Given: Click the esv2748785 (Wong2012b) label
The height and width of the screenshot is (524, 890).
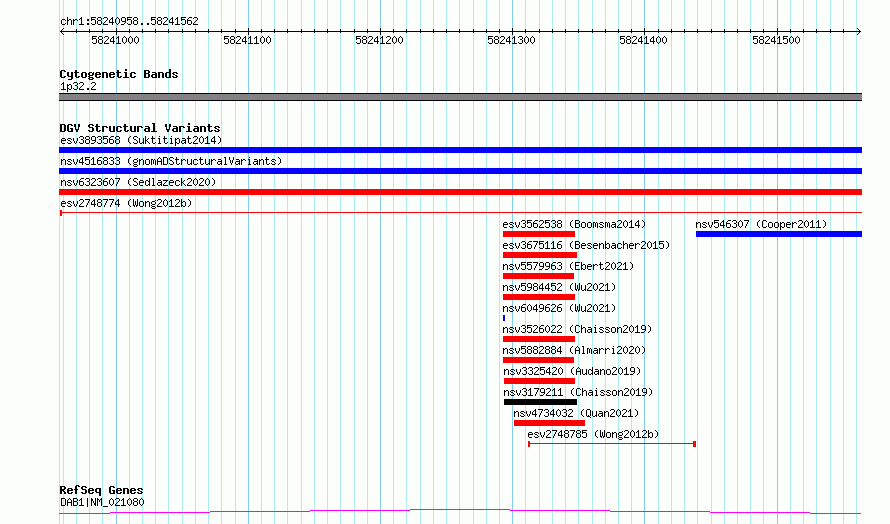Looking at the screenshot, I should (x=593, y=434).
